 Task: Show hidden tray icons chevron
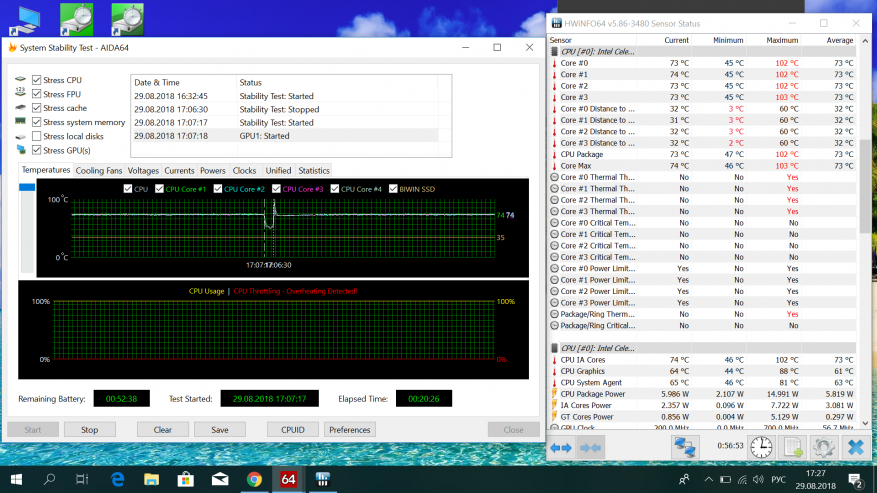(x=709, y=480)
